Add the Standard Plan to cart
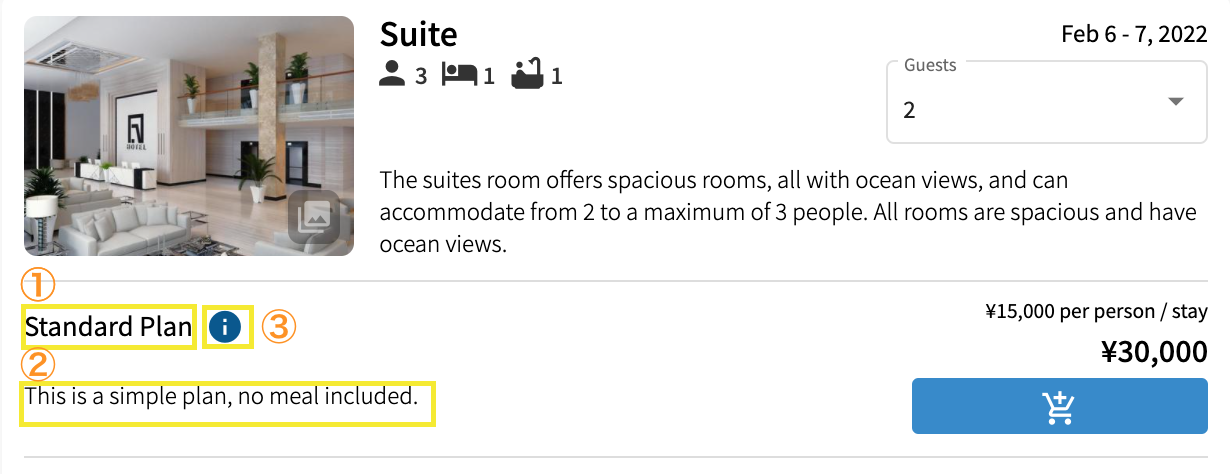 1059,406
